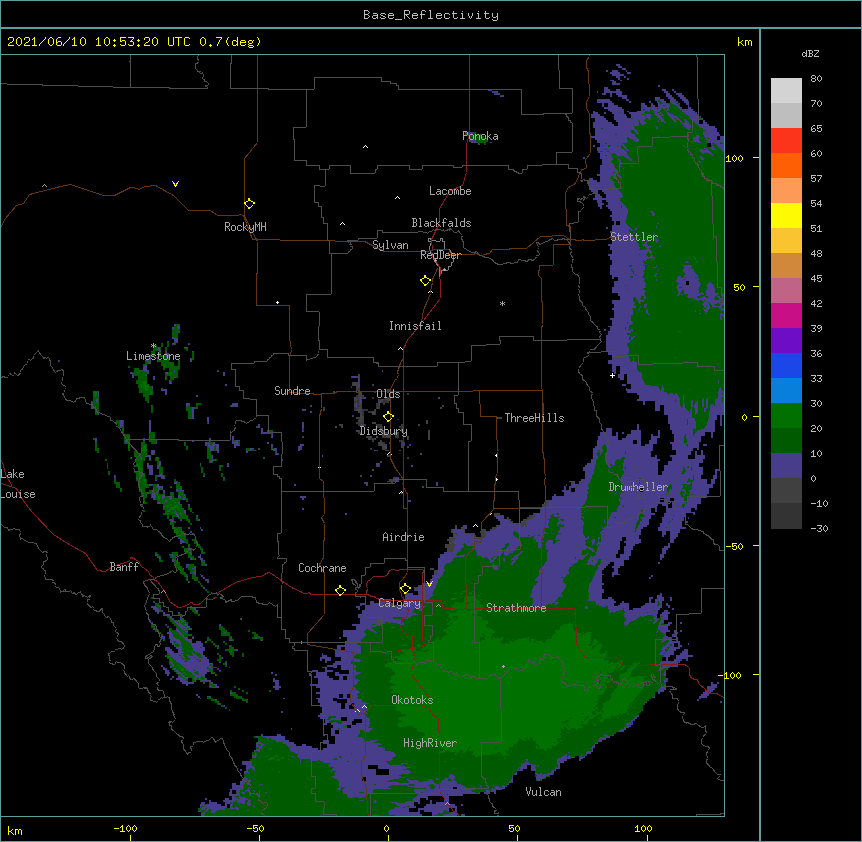Click the Lacombe town label
The height and width of the screenshot is (842, 862).
pos(450,191)
